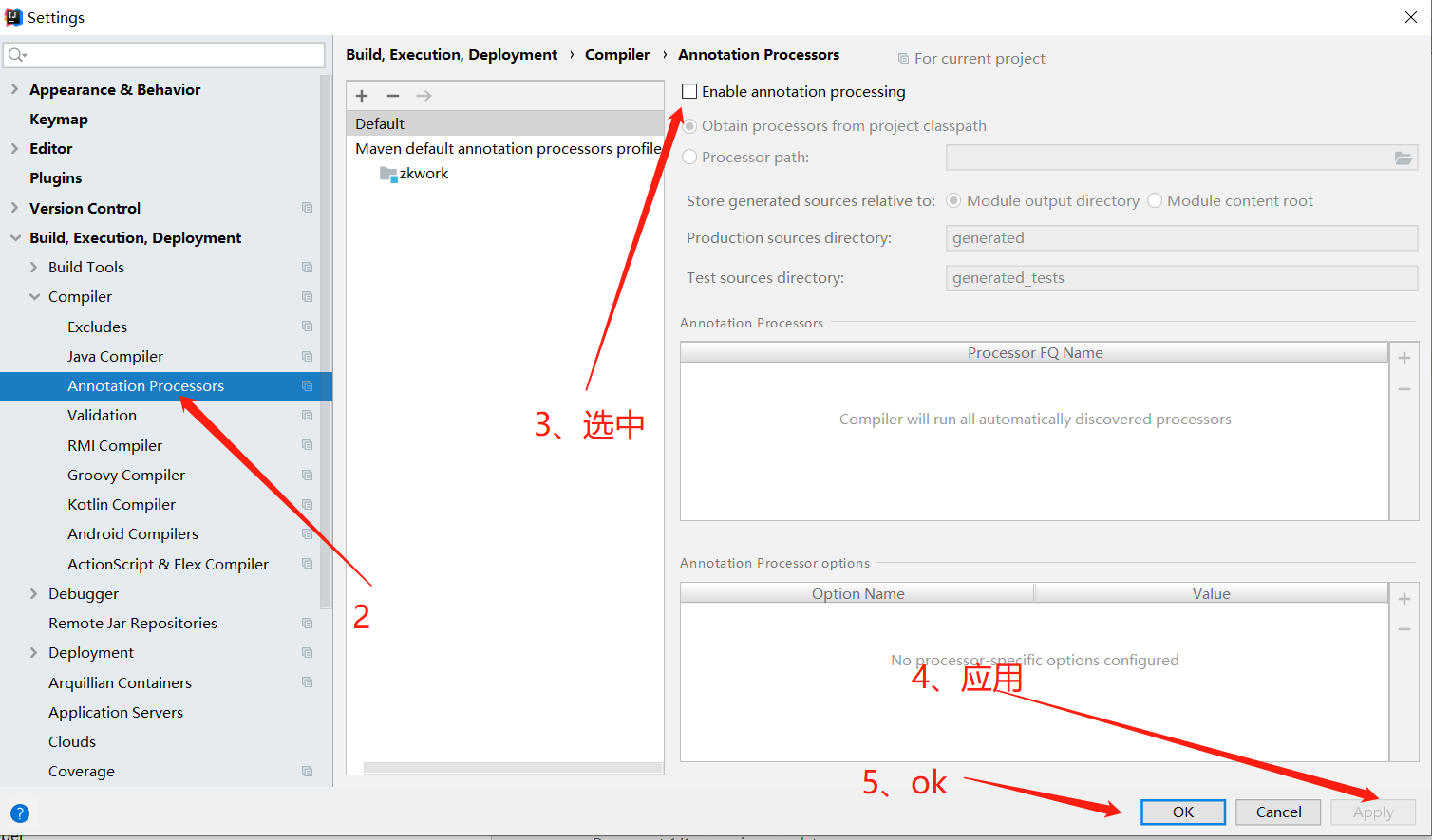This screenshot has width=1432, height=840.
Task: Click the Processor FQ Name header
Action: (x=1035, y=353)
